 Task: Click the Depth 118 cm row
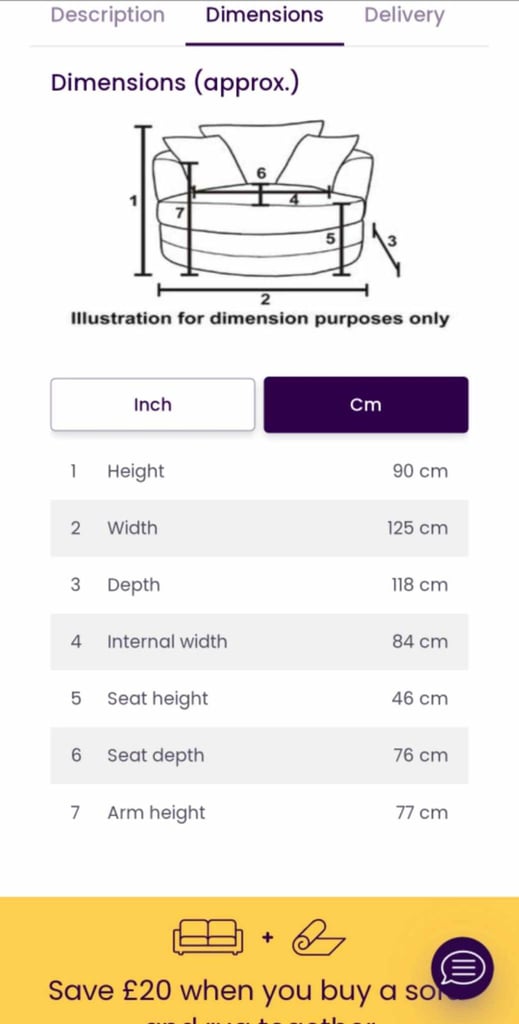click(x=259, y=585)
